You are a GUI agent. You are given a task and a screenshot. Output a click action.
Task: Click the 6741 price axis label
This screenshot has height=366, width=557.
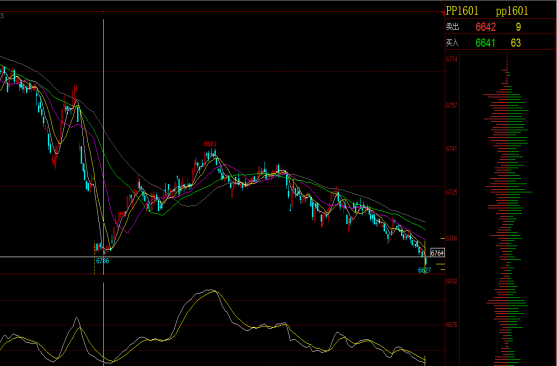pyautogui.click(x=451, y=149)
